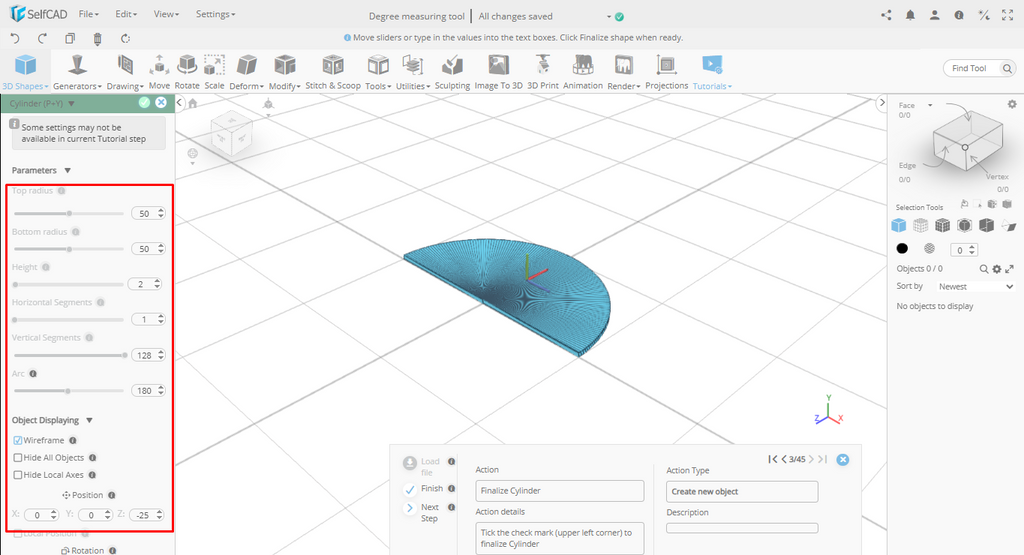Image resolution: width=1024 pixels, height=555 pixels.
Task: Open the project name dropdown arrow
Action: 609,17
